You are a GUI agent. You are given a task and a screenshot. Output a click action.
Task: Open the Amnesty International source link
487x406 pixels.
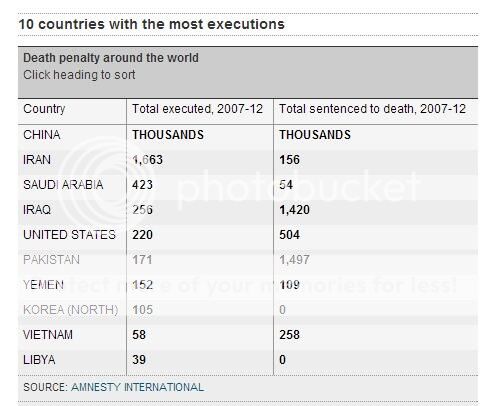[x=137, y=387]
